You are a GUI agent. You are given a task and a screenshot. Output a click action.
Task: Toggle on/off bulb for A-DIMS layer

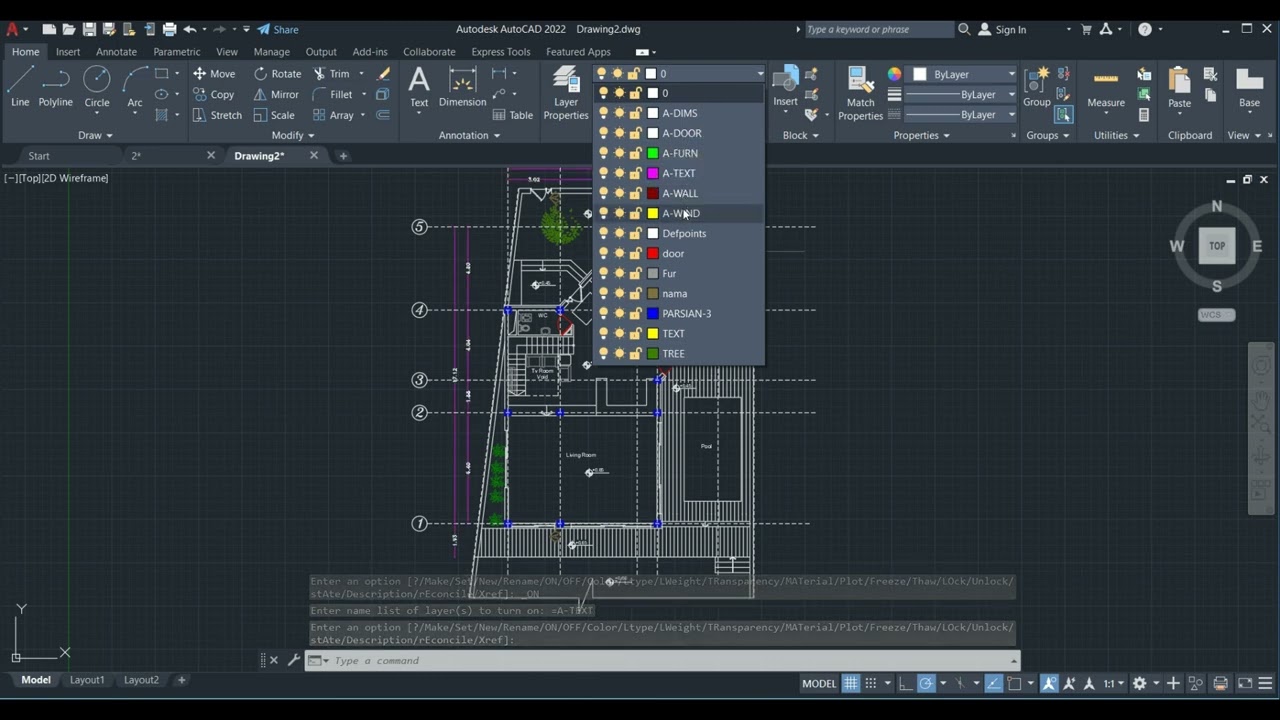point(603,113)
